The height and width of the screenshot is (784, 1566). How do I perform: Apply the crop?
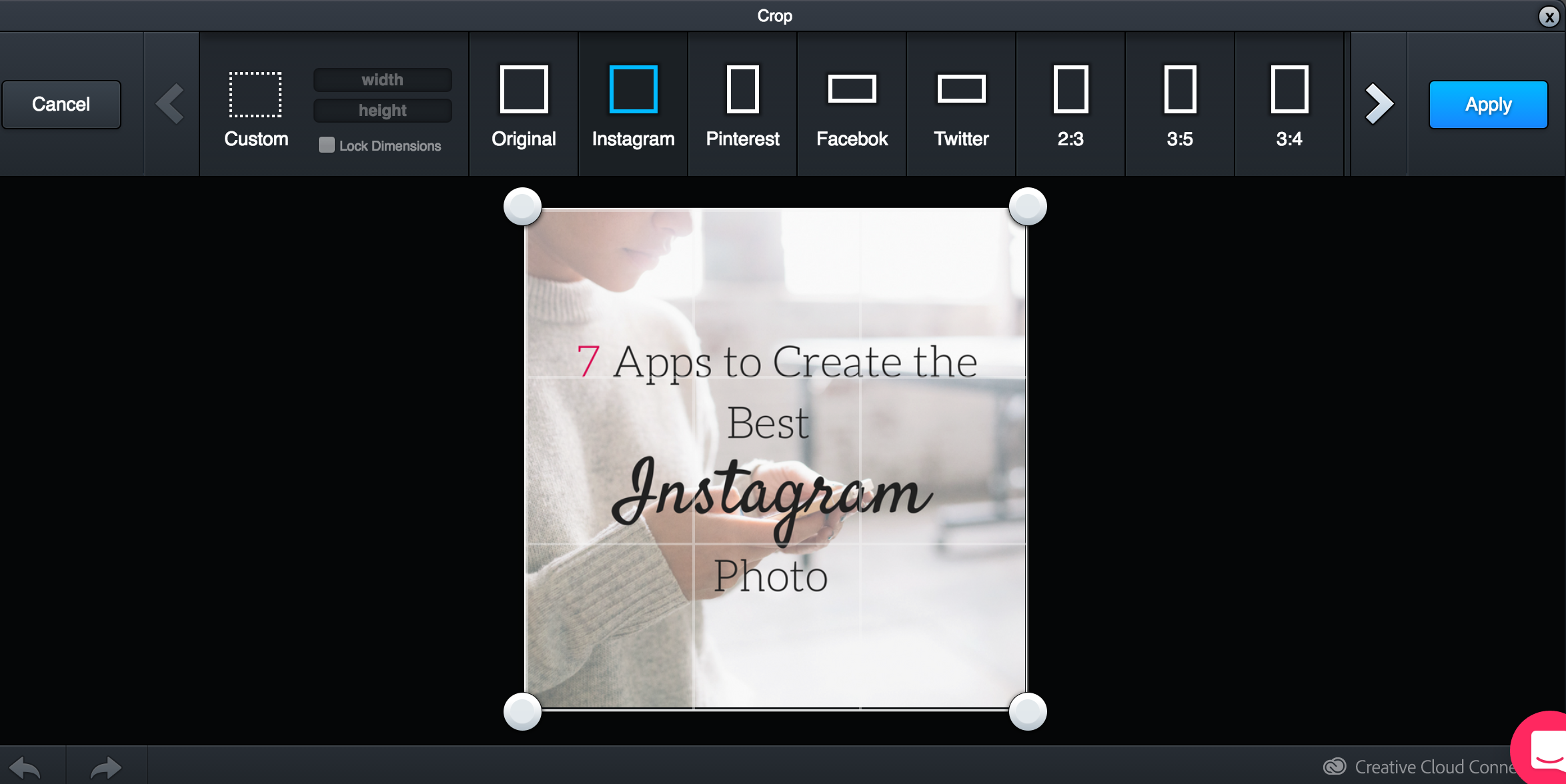[x=1488, y=105]
